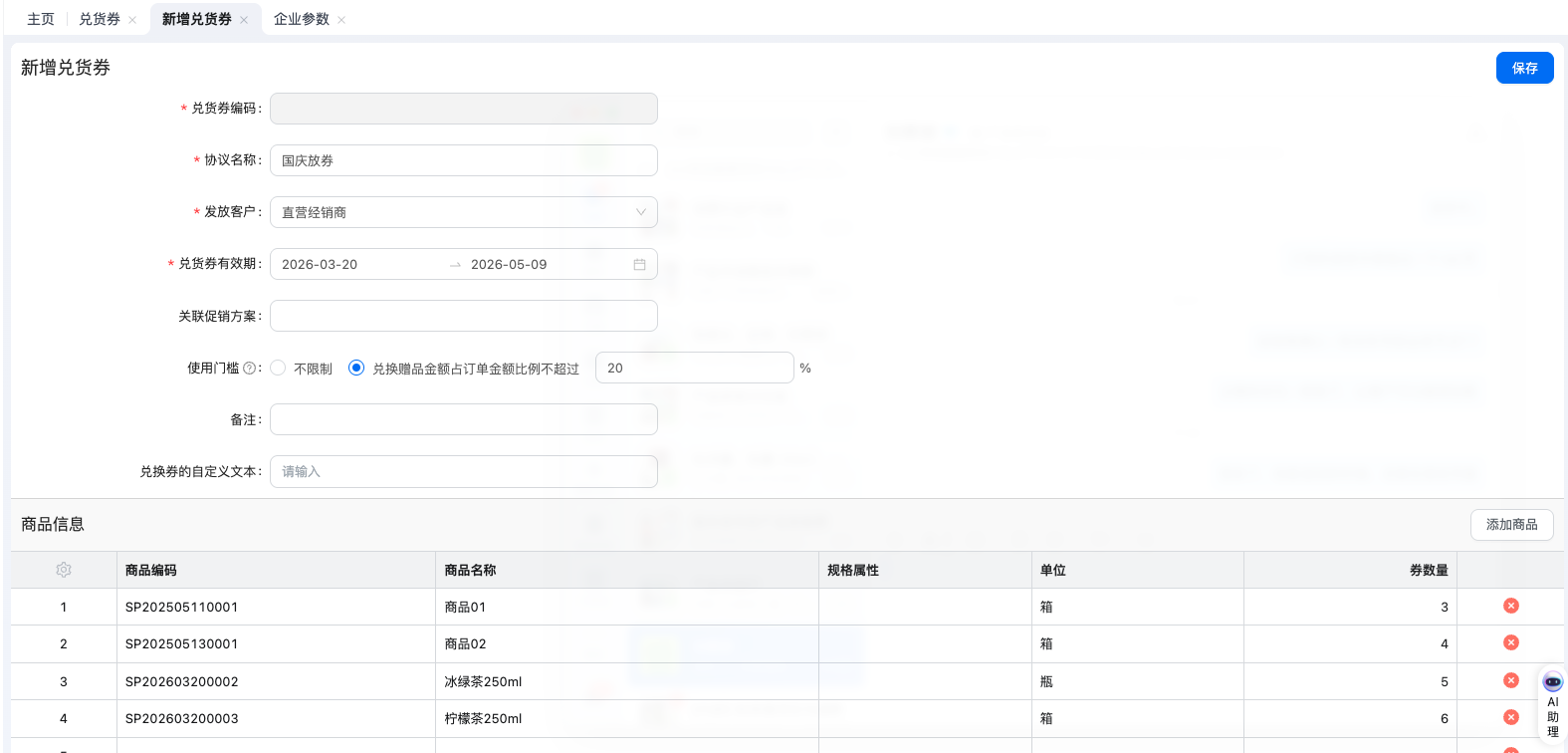Remove 冰绿茶250ml row using its red icon

1510,680
